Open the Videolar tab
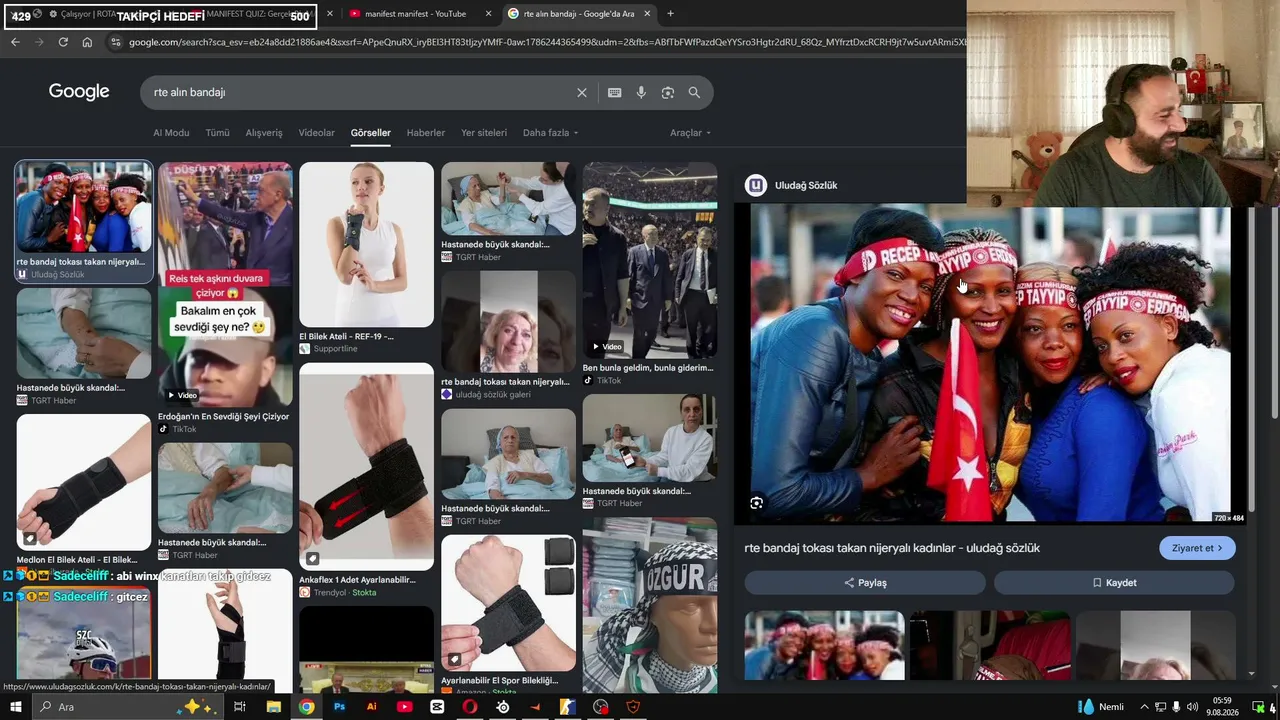The width and height of the screenshot is (1280, 720). point(317,133)
